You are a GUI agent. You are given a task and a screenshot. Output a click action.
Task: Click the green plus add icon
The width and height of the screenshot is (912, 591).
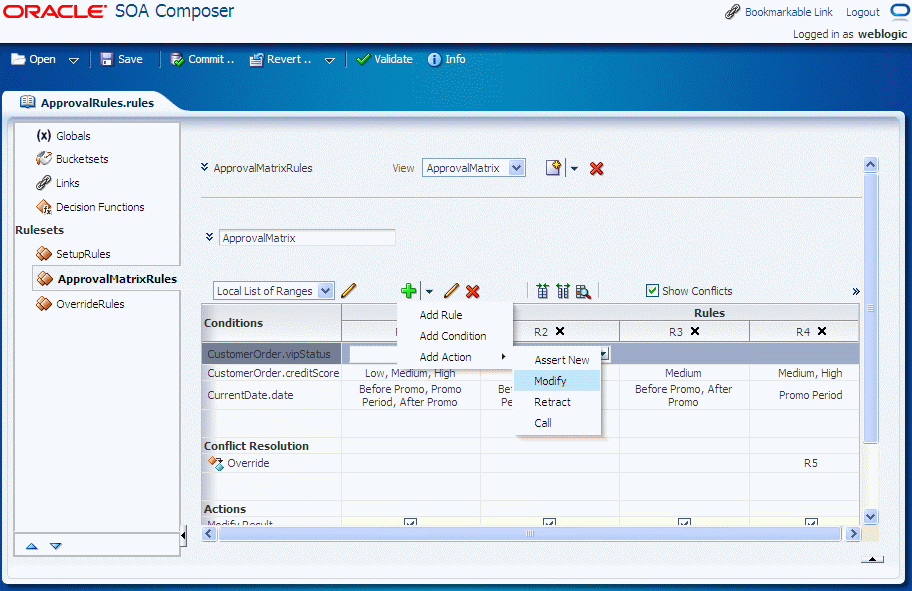click(408, 290)
